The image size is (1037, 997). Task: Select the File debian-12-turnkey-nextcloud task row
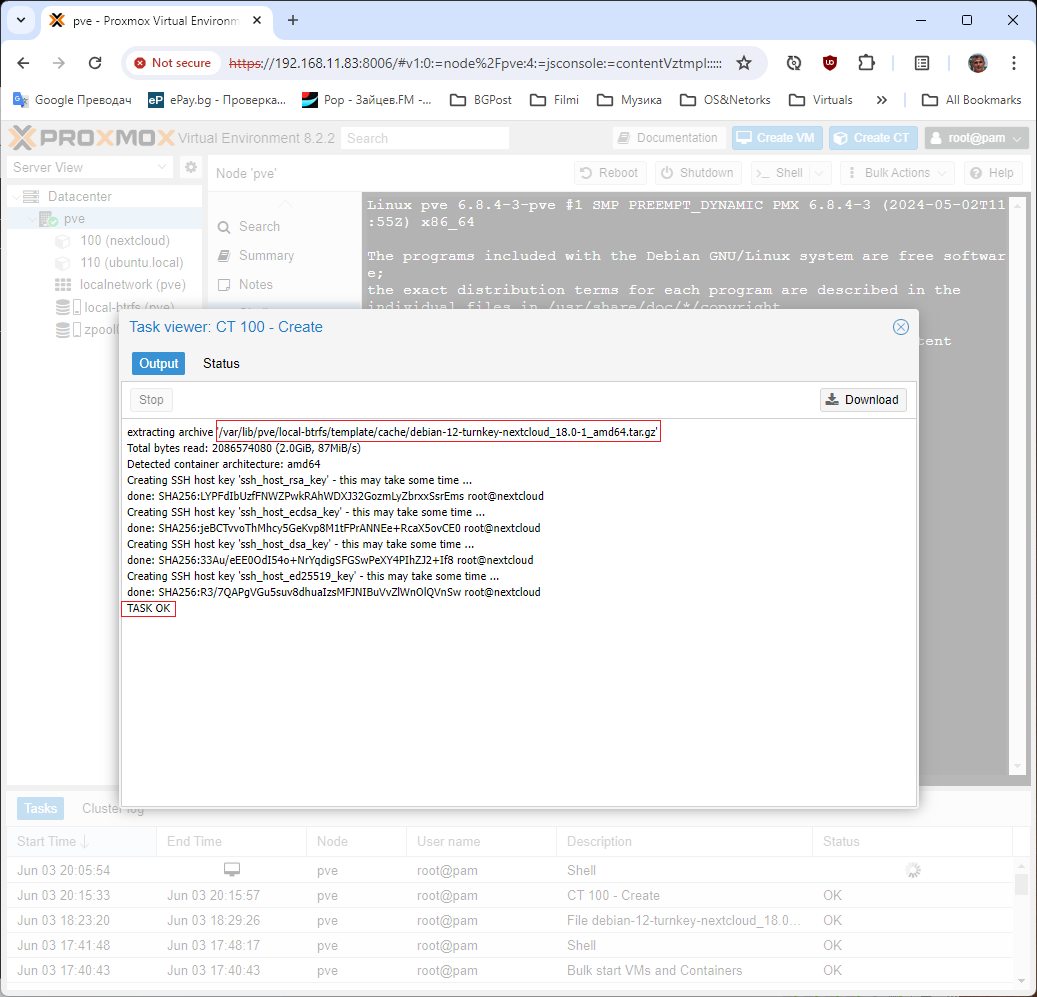(510, 920)
